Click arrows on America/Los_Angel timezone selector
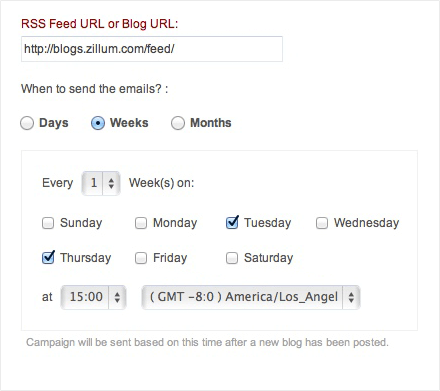Screen dimensions: 440x391 [351, 297]
